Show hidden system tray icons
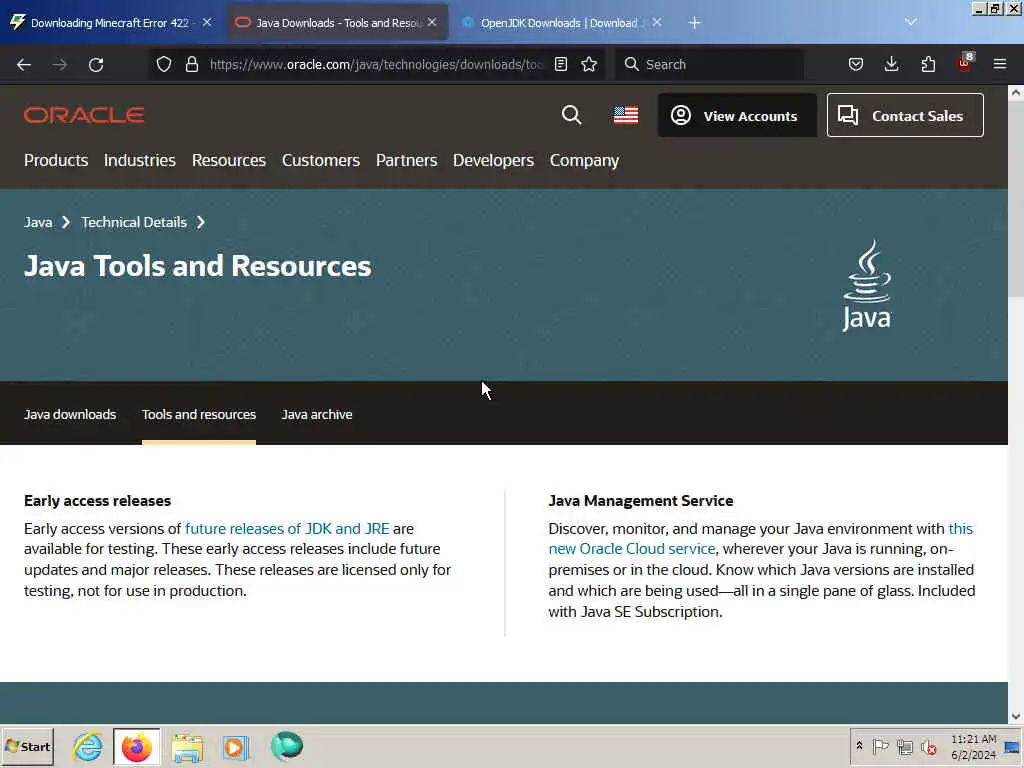 [x=859, y=746]
